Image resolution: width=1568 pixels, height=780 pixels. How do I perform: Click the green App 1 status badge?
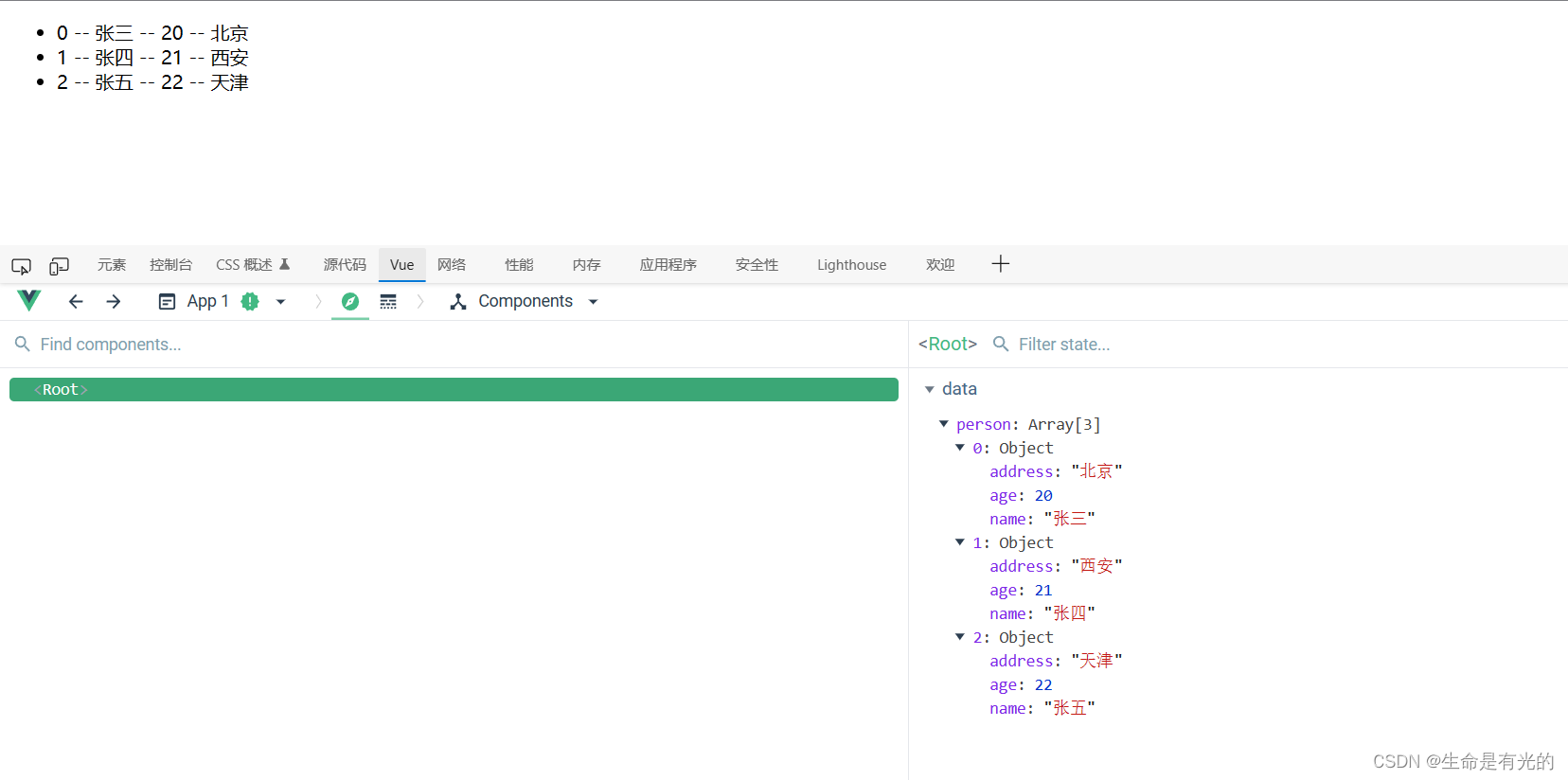click(x=250, y=301)
